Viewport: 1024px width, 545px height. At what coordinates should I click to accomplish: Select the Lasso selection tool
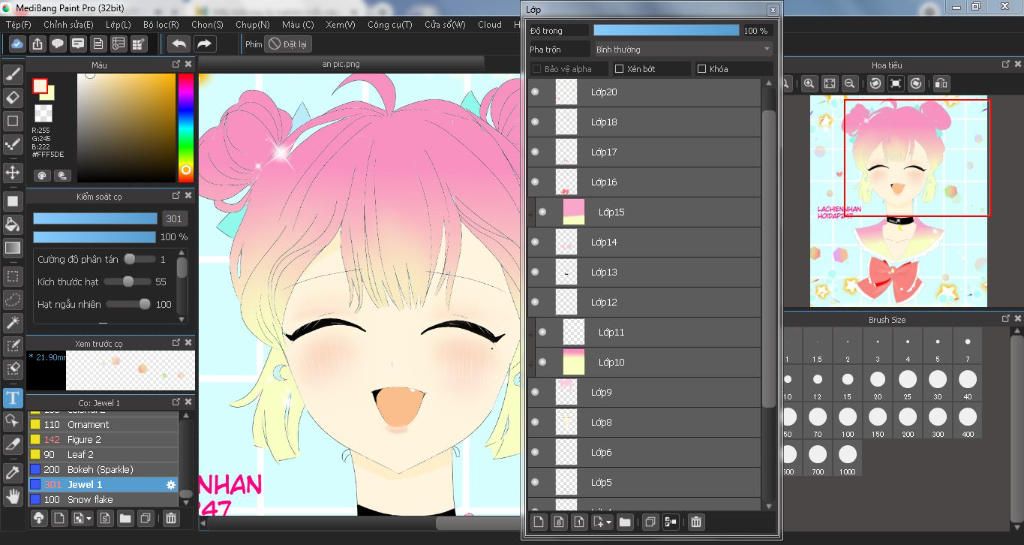click(x=12, y=300)
